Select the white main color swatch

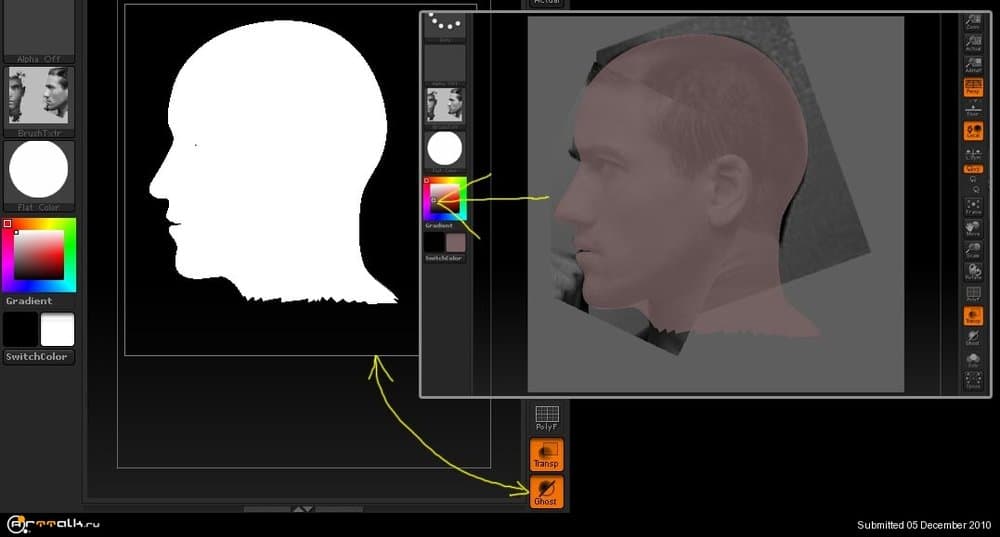pos(57,329)
